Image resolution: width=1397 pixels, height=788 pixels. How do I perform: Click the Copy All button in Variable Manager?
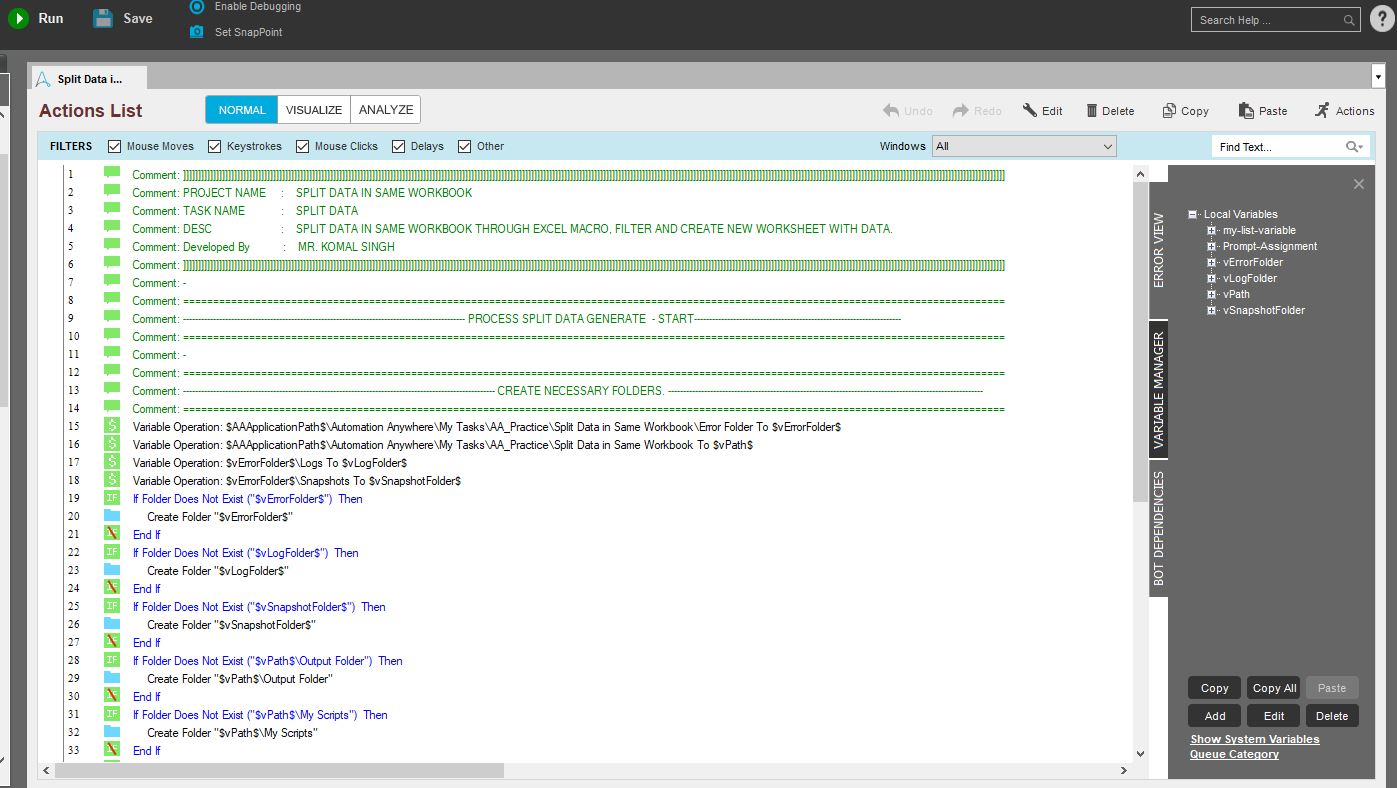[1274, 688]
